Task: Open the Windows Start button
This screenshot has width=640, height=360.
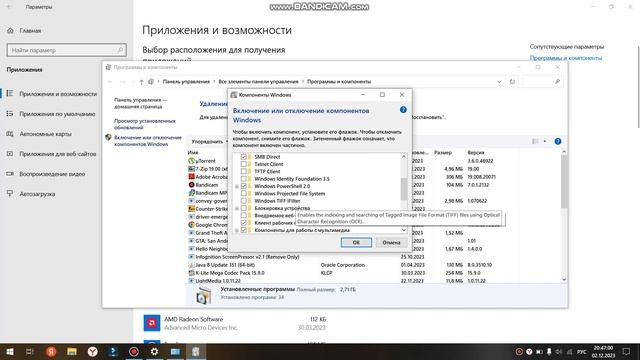Action: (9, 351)
